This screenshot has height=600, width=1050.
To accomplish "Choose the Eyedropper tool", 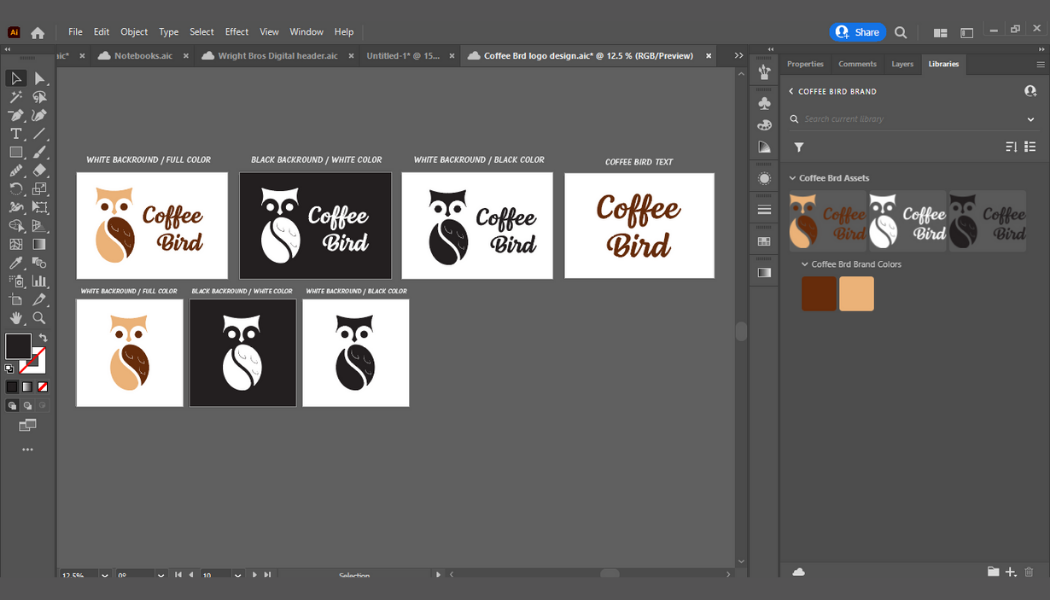I will 16,263.
